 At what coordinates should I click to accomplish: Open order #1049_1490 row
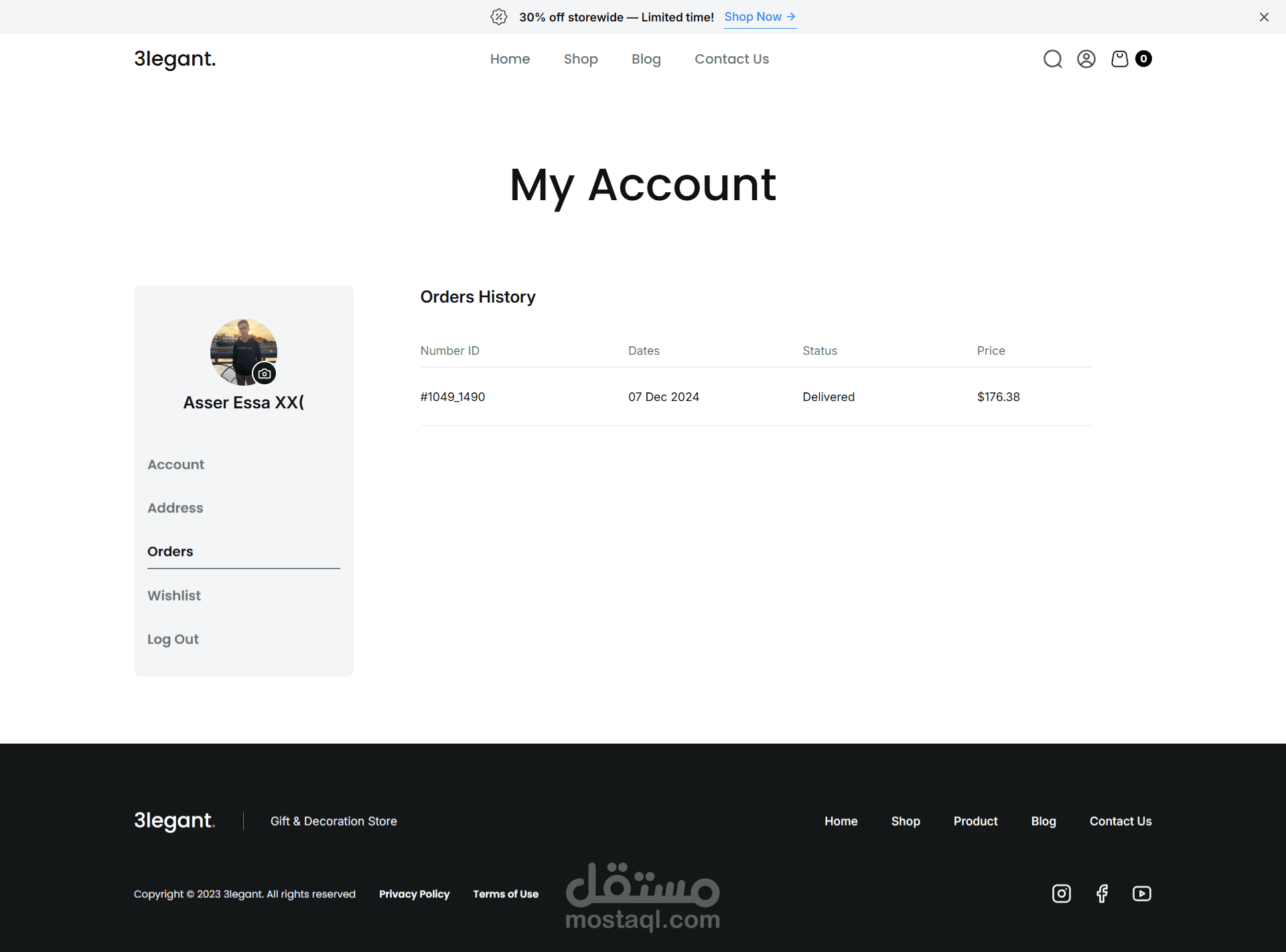point(453,396)
